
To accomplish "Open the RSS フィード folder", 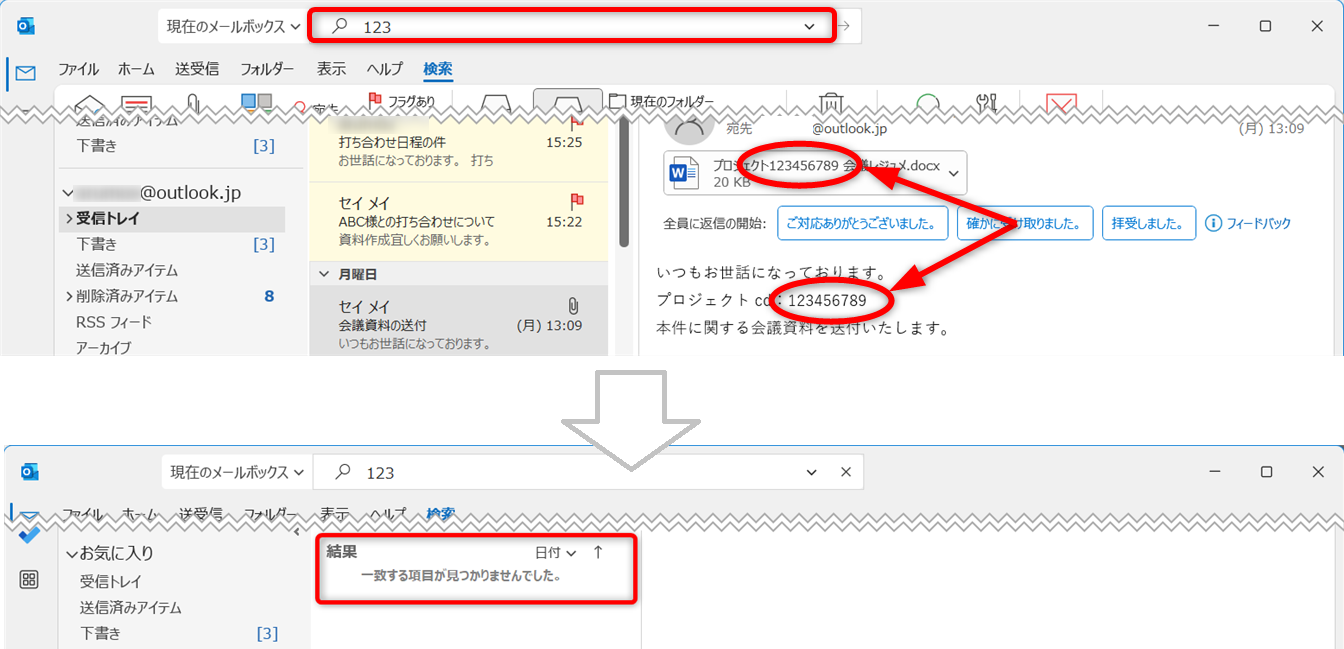I will tap(114, 322).
